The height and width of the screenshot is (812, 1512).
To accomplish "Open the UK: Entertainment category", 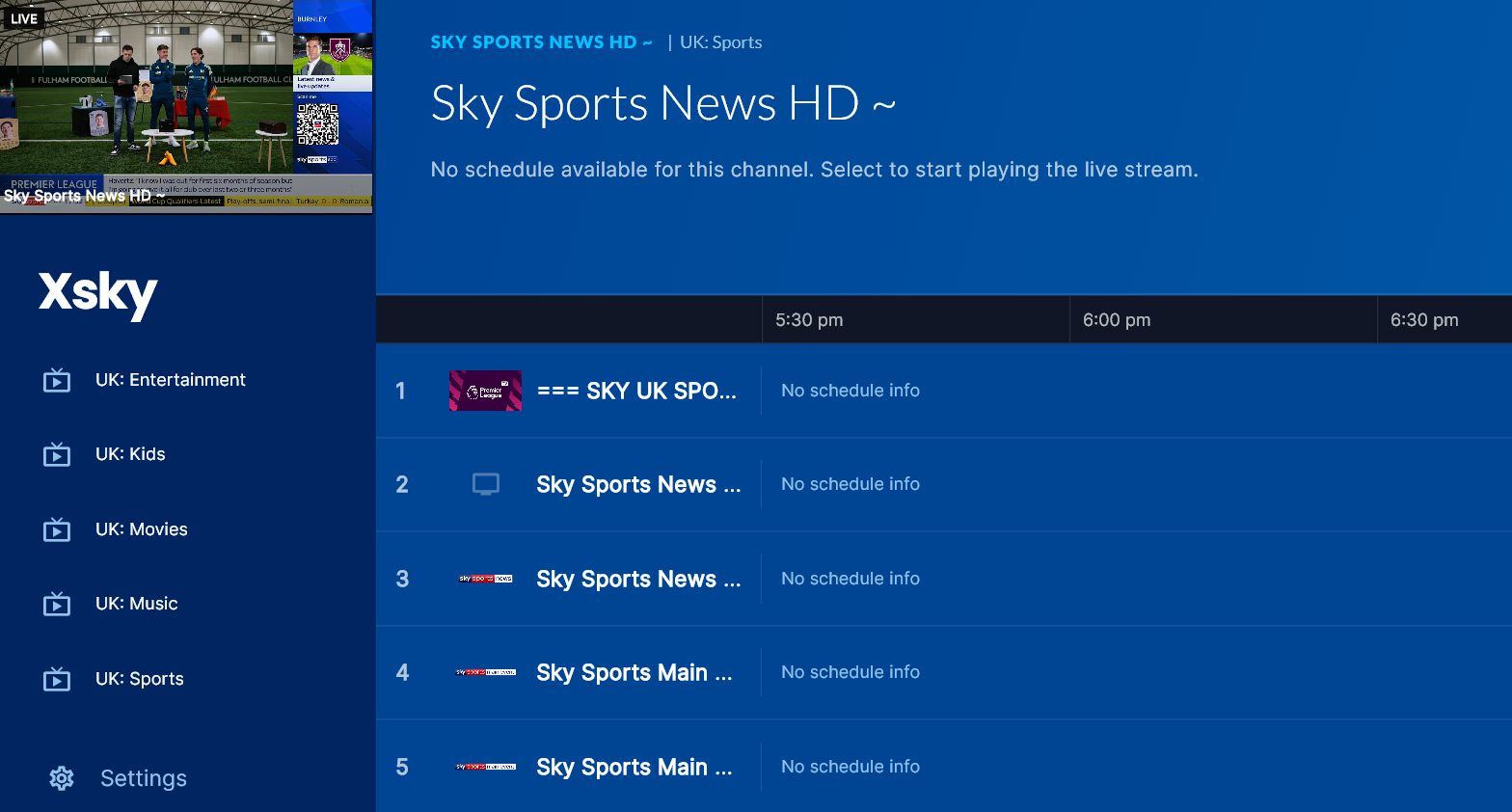I will [170, 380].
